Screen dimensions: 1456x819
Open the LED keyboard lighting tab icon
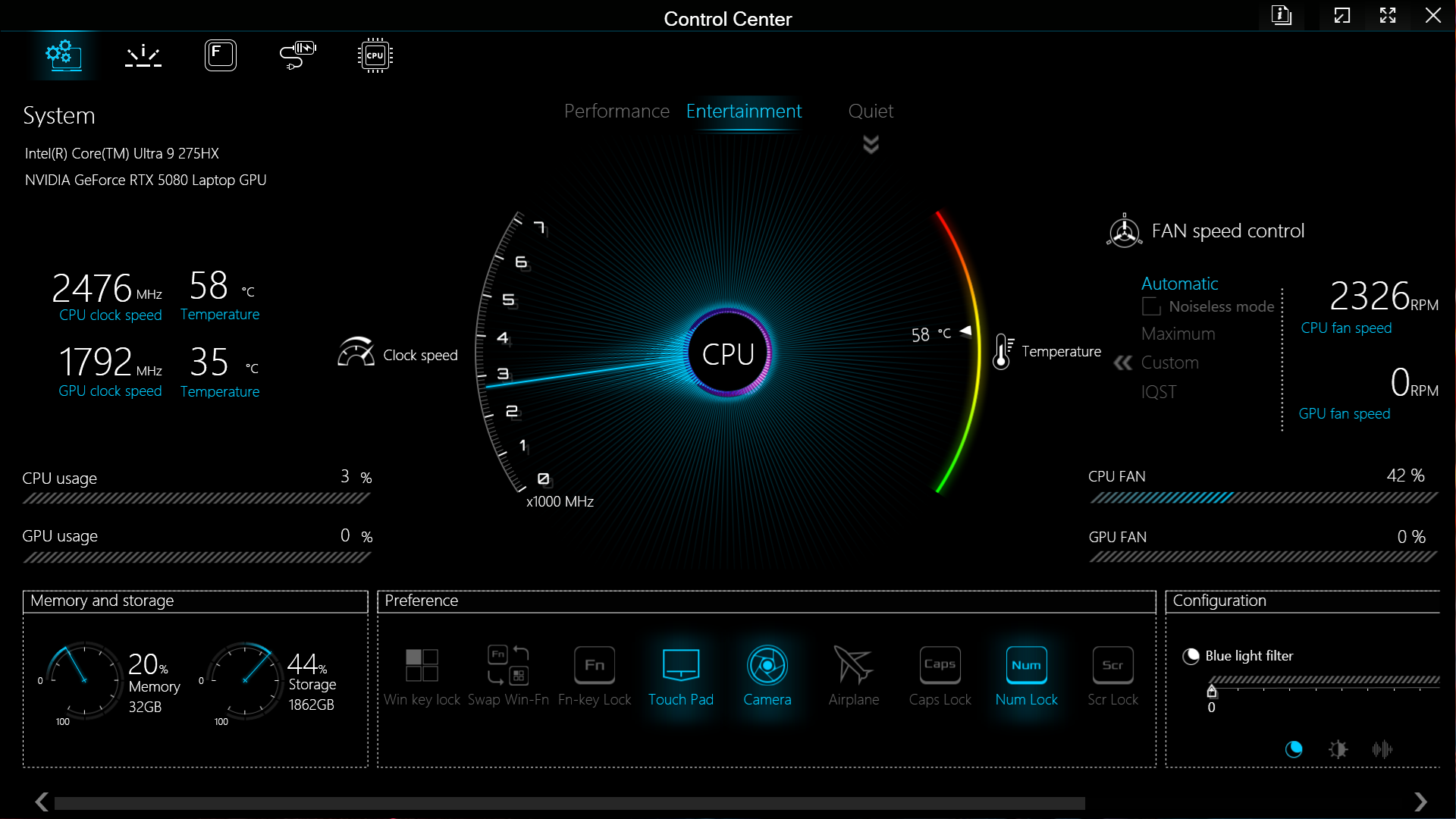pyautogui.click(x=143, y=55)
